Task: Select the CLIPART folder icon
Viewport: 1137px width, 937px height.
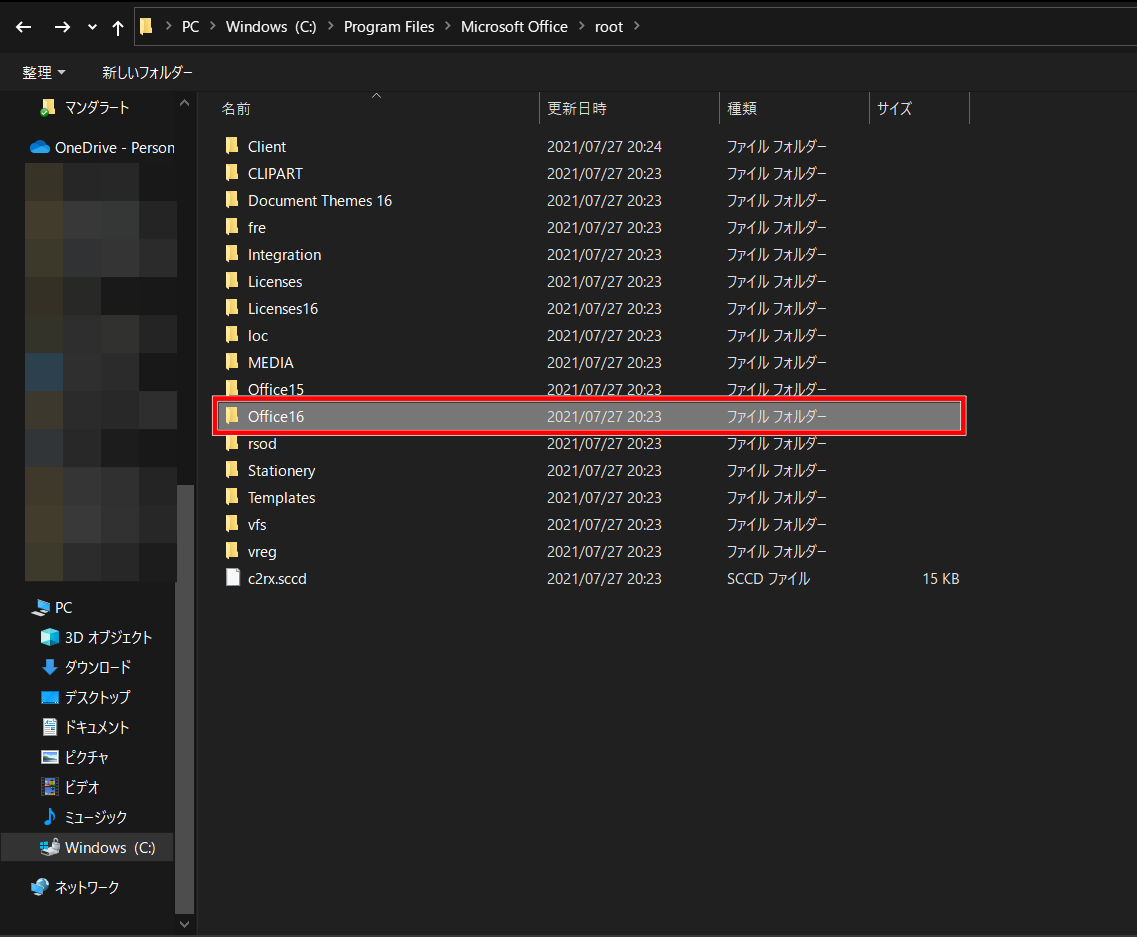Action: (x=232, y=173)
